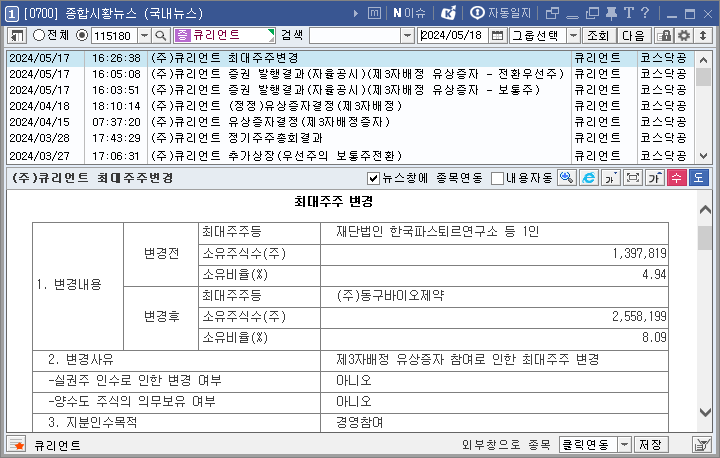
Task: Click the T font icon
Action: (x=628, y=13)
